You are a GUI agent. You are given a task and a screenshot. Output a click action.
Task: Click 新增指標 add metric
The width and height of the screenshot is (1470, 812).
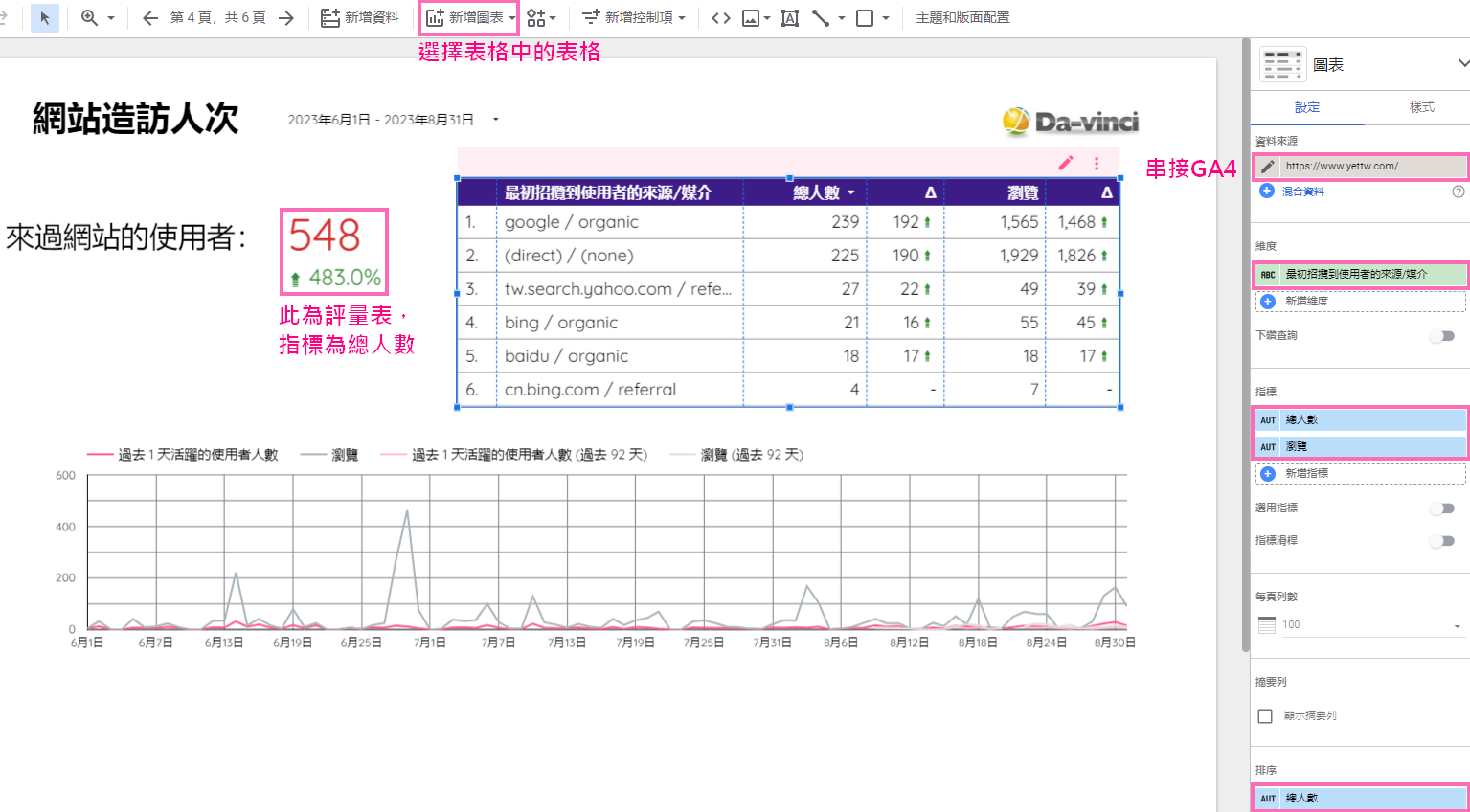coord(1361,474)
